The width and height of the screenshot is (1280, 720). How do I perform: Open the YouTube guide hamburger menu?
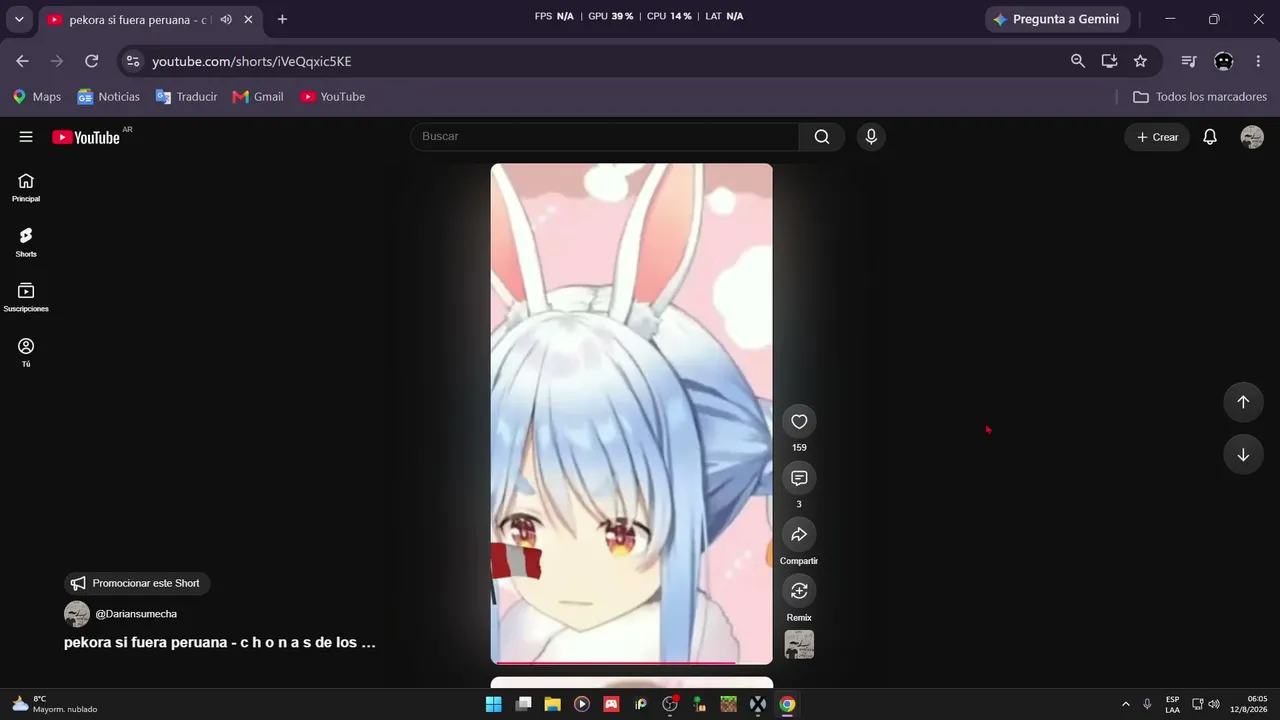click(26, 137)
